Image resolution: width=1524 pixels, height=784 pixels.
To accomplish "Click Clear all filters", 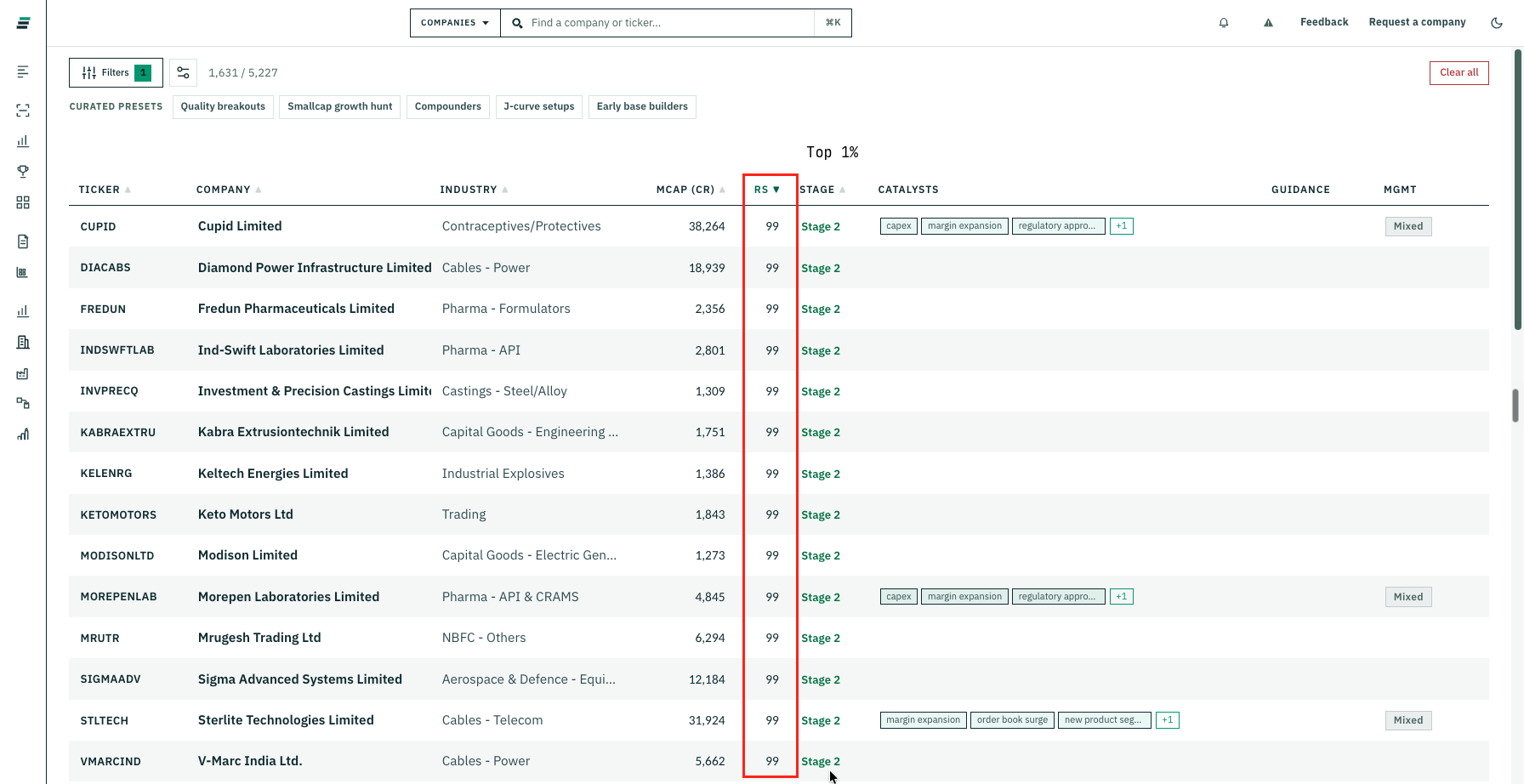I will 1459,73.
